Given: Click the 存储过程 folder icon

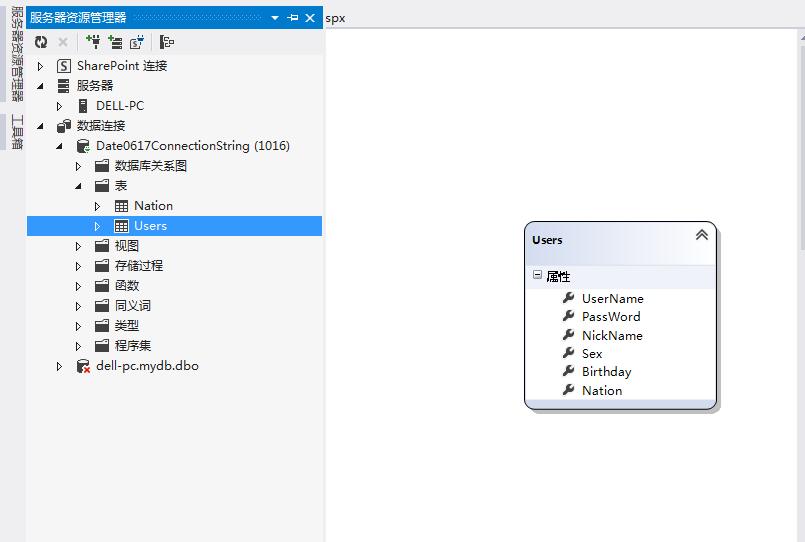Looking at the screenshot, I should [x=102, y=266].
